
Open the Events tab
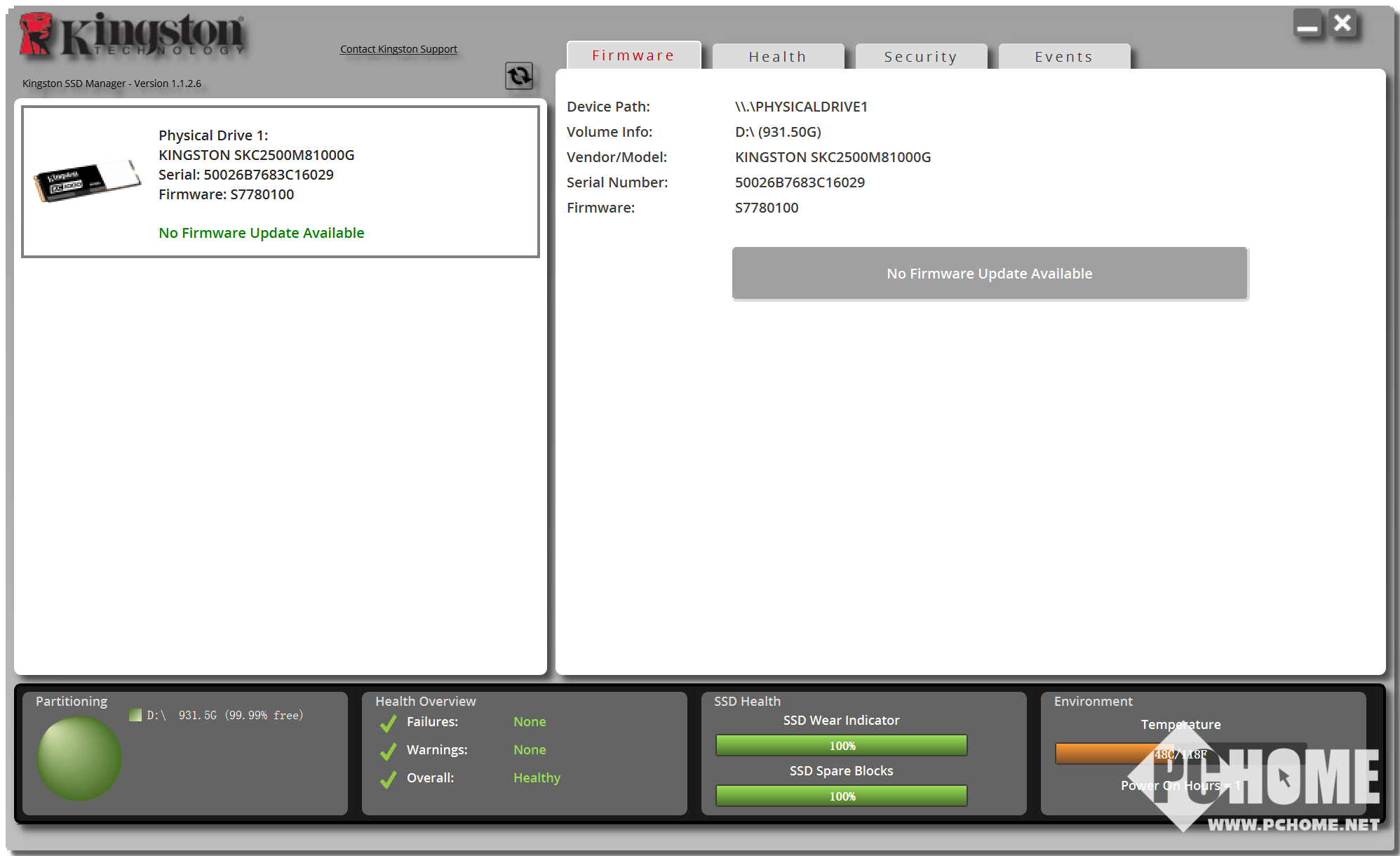coord(1064,57)
